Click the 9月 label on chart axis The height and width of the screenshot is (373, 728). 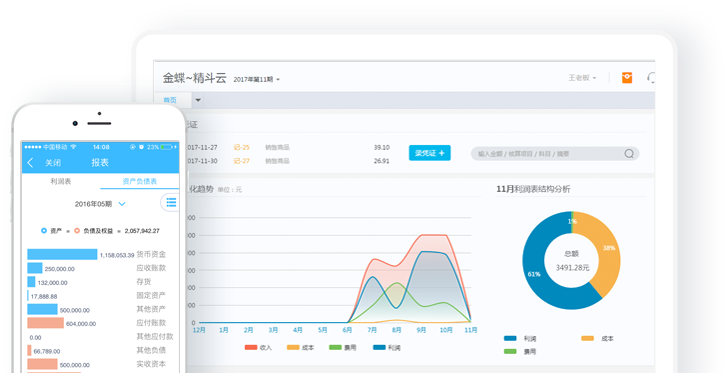click(421, 330)
